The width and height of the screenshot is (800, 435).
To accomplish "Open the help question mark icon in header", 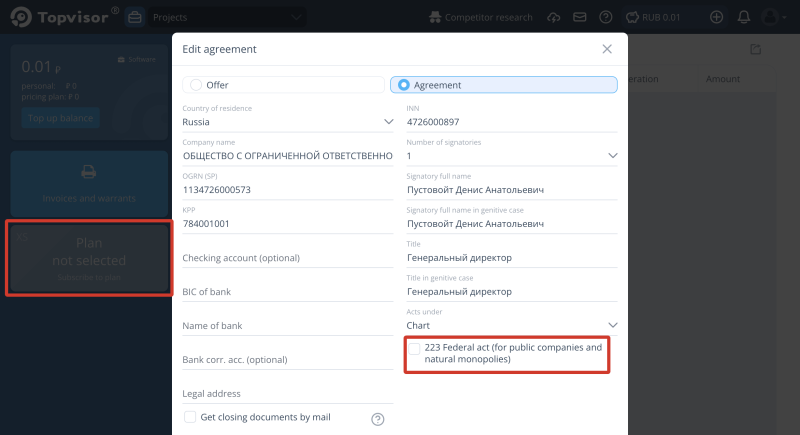I will 606,17.
